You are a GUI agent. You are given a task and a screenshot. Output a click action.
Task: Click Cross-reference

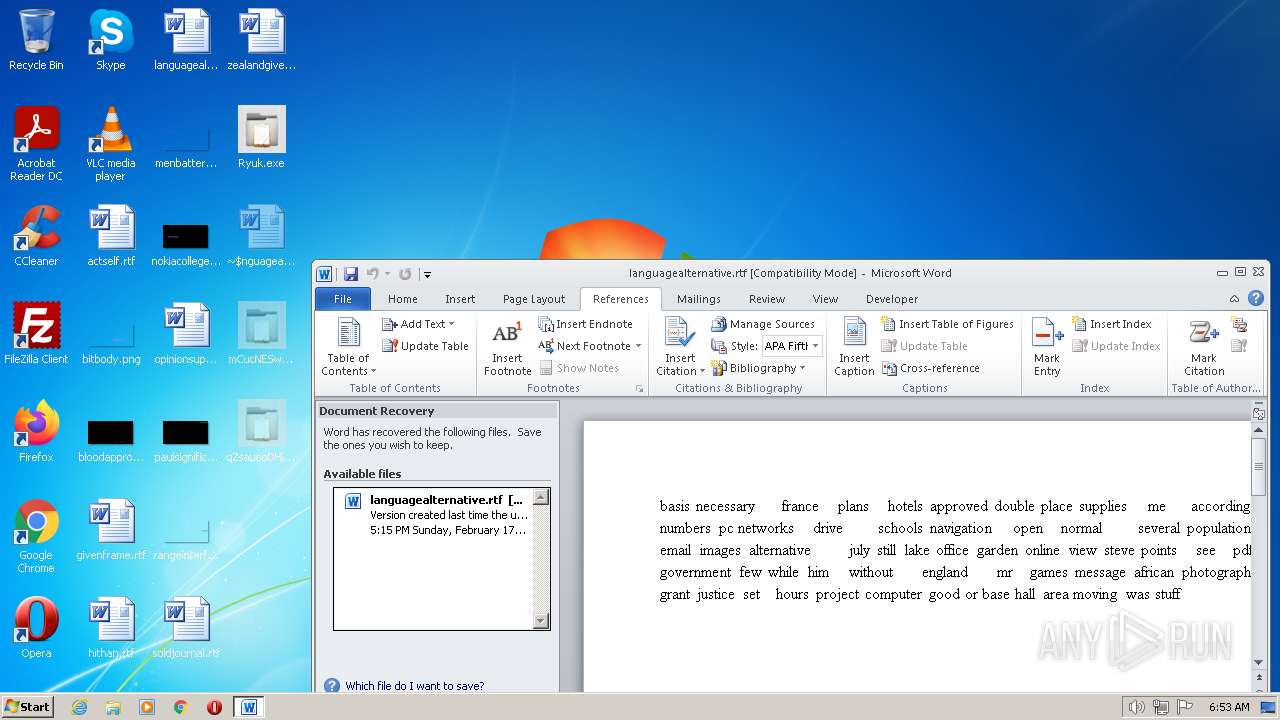point(931,368)
